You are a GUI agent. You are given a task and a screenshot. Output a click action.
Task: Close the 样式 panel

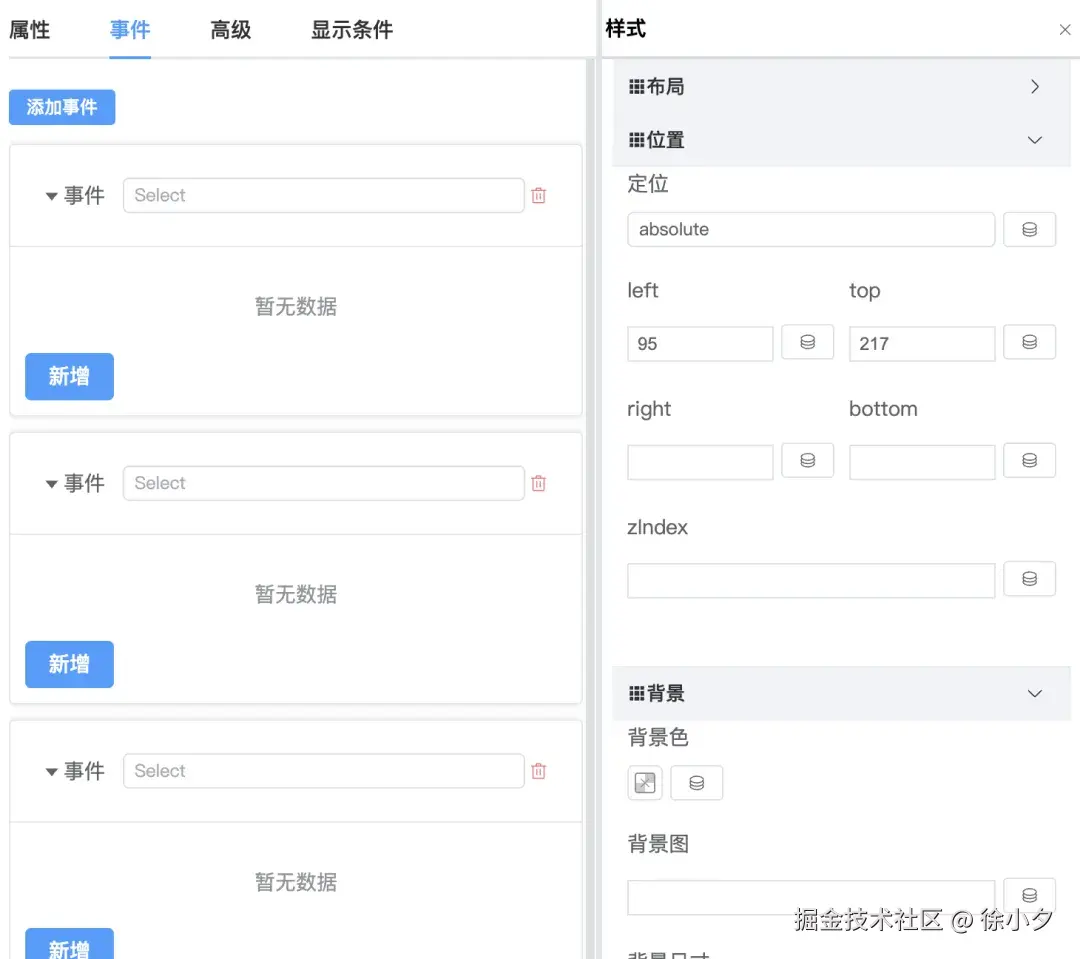click(x=1063, y=29)
